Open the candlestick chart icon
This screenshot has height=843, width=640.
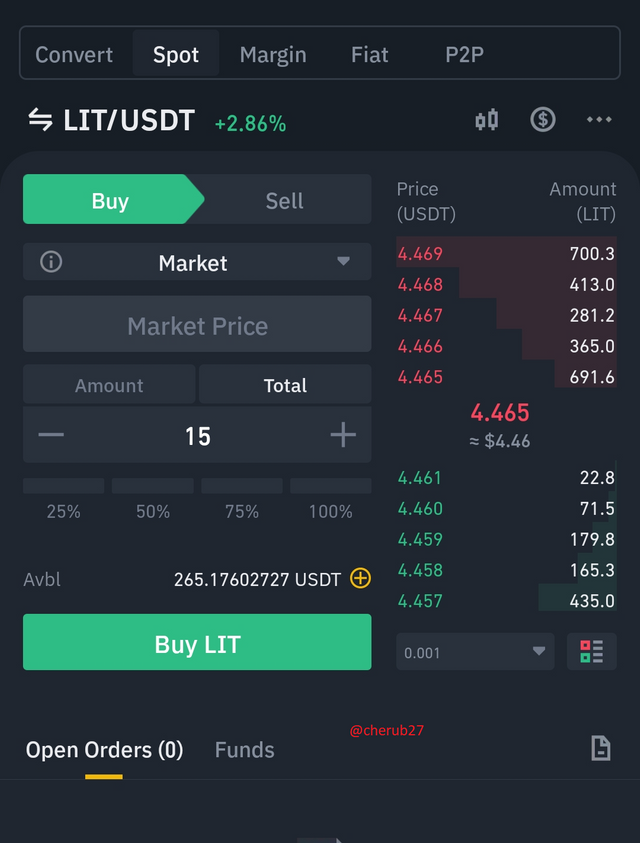[487, 120]
